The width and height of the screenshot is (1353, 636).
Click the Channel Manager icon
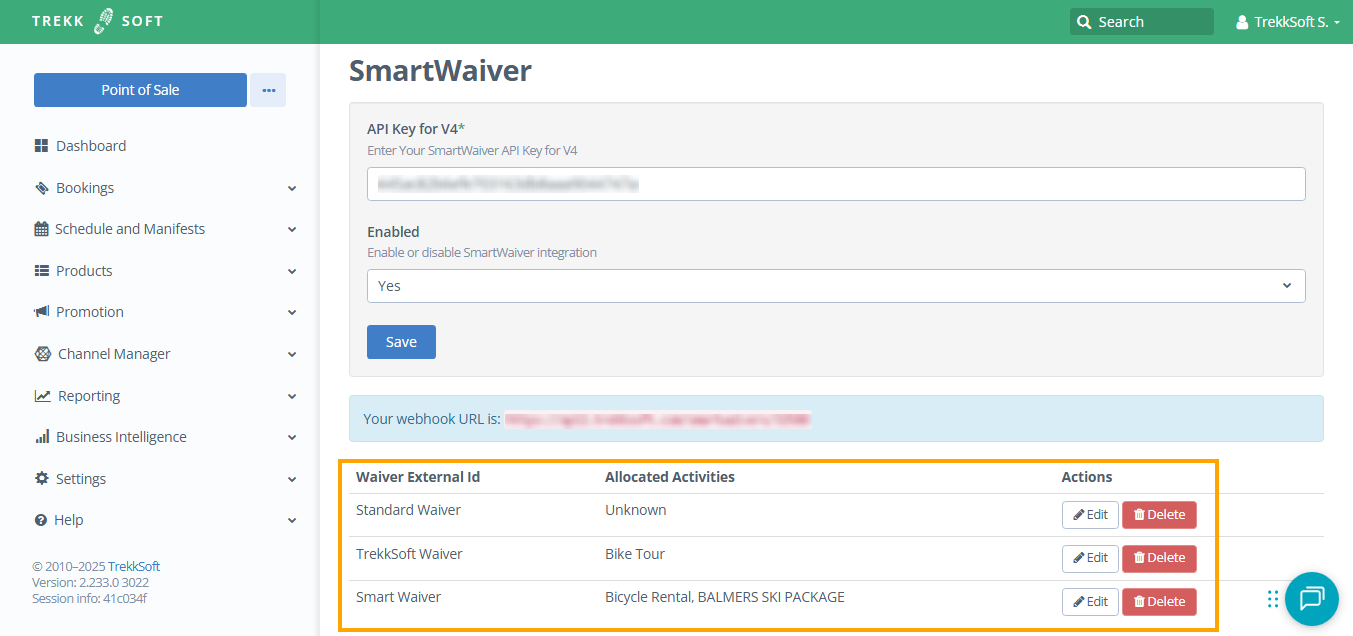(42, 354)
